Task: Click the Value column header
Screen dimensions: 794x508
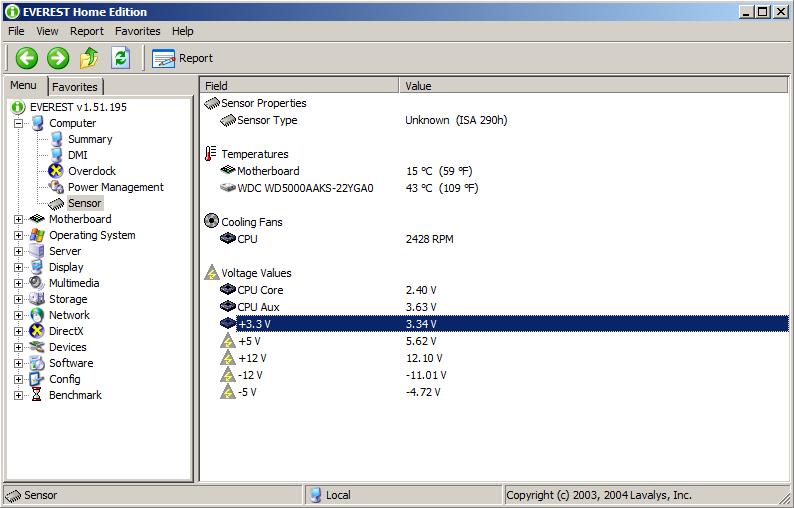Action: click(593, 86)
